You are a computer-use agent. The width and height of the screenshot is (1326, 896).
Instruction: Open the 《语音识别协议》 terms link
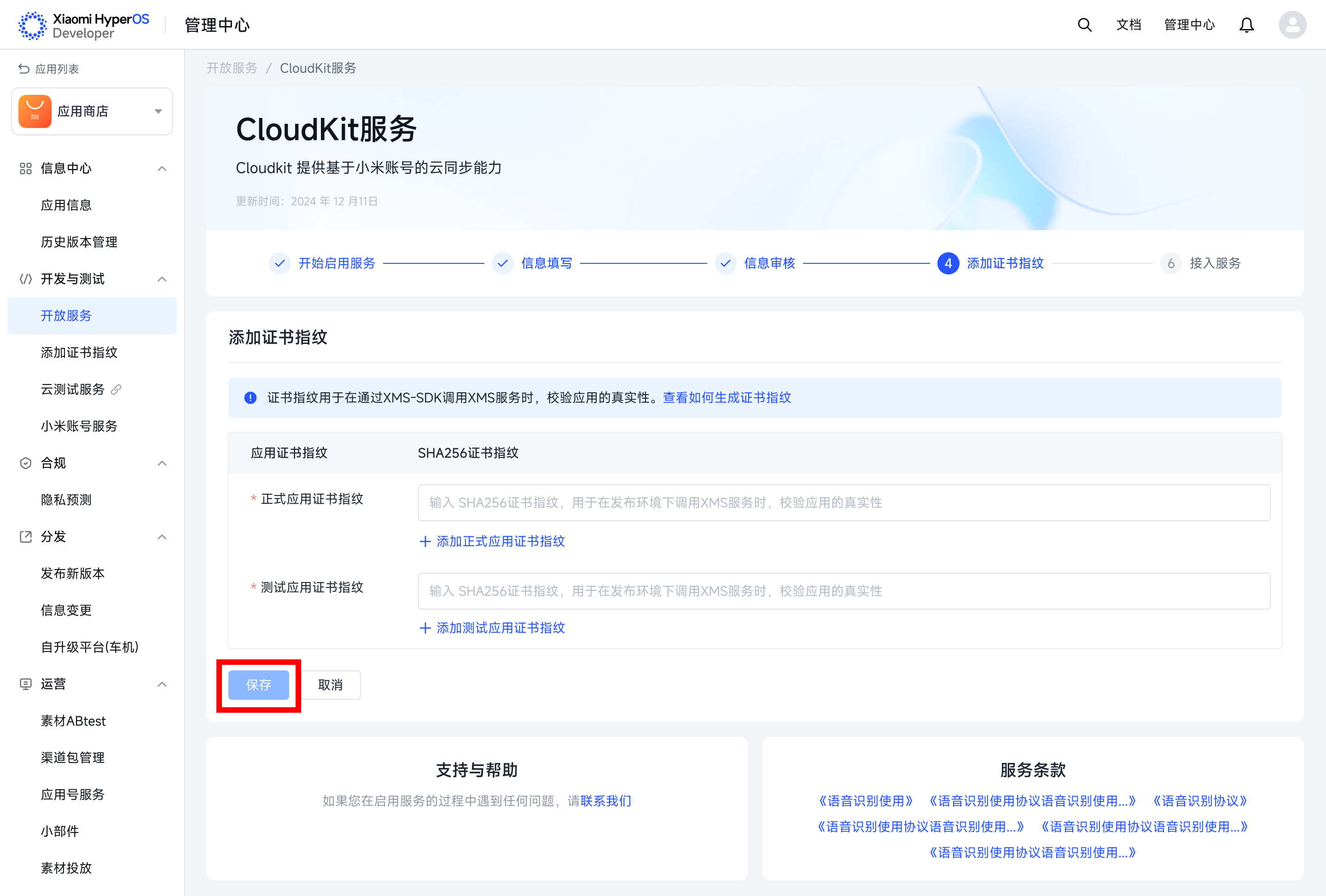click(1200, 801)
